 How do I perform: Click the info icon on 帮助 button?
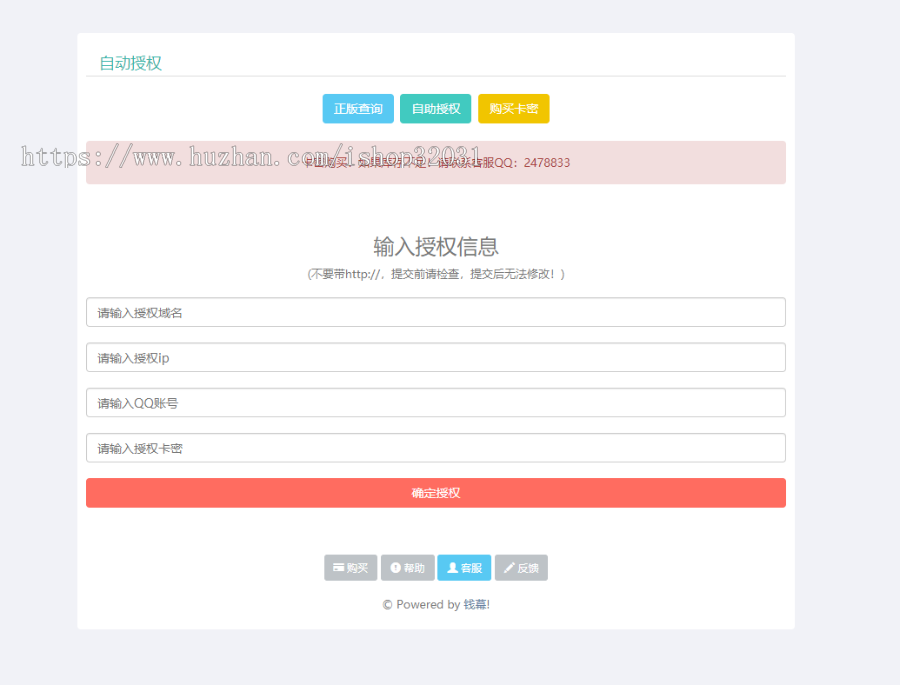[394, 567]
